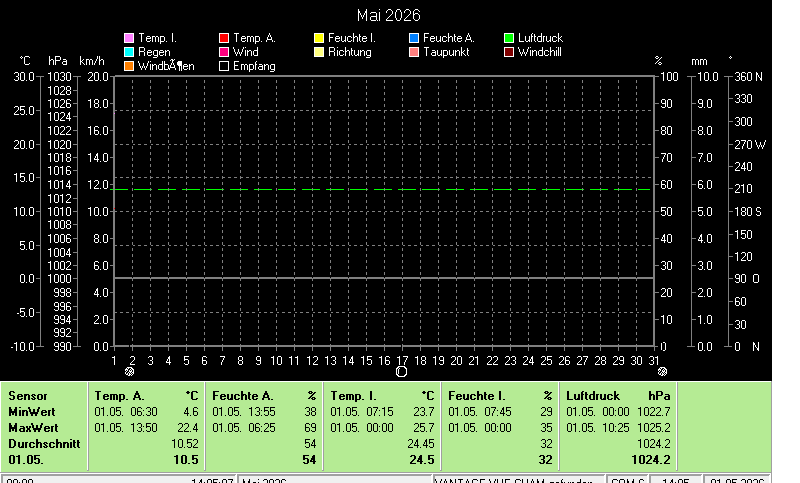Click the Luftdruck green color swatch

[x=509, y=38]
